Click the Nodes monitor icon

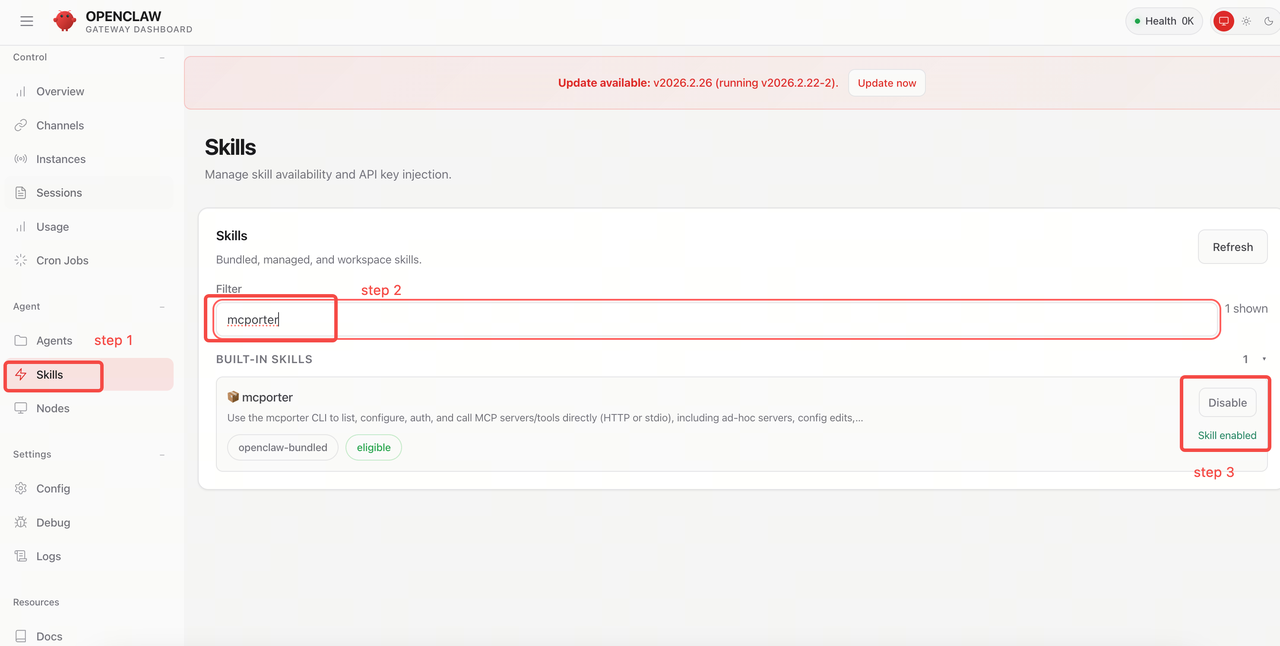21,408
